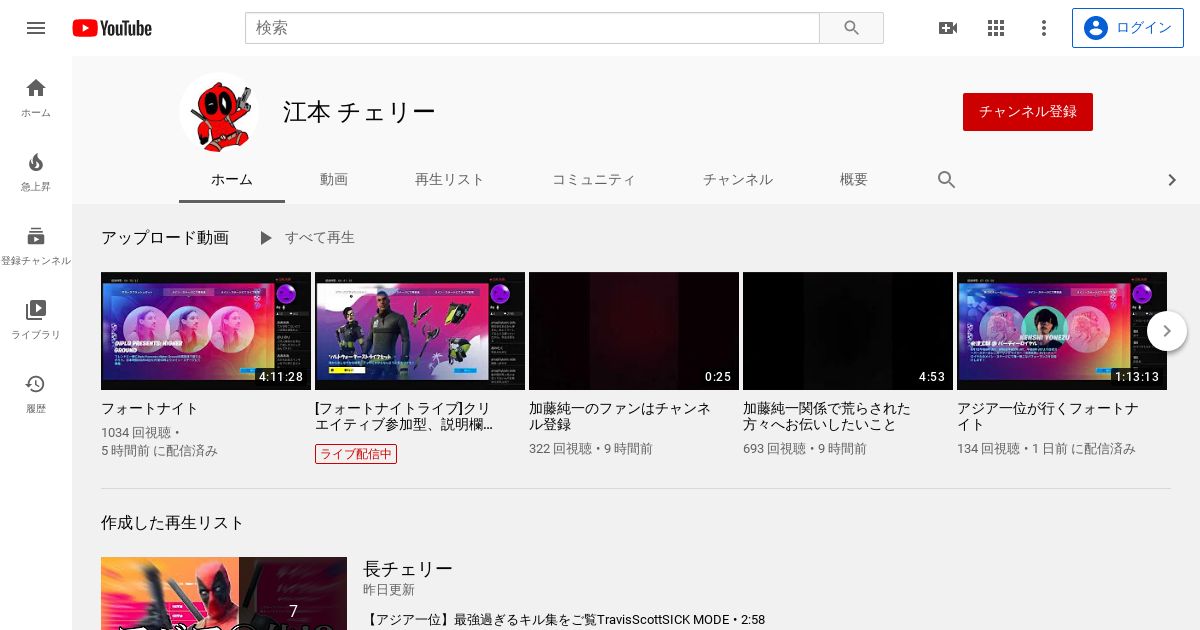Screen dimensions: 1200x630
Task: Click the アップロード動画 section heading
Action: click(165, 238)
